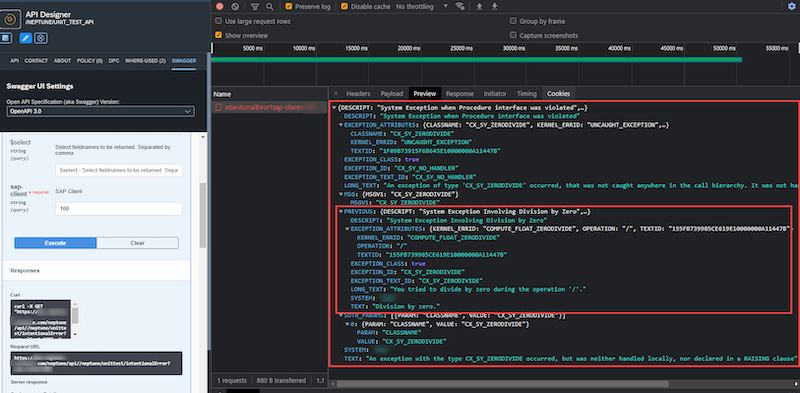The width and height of the screenshot is (800, 393).
Task: Open the CONTACT tab
Action: pyautogui.click(x=36, y=60)
